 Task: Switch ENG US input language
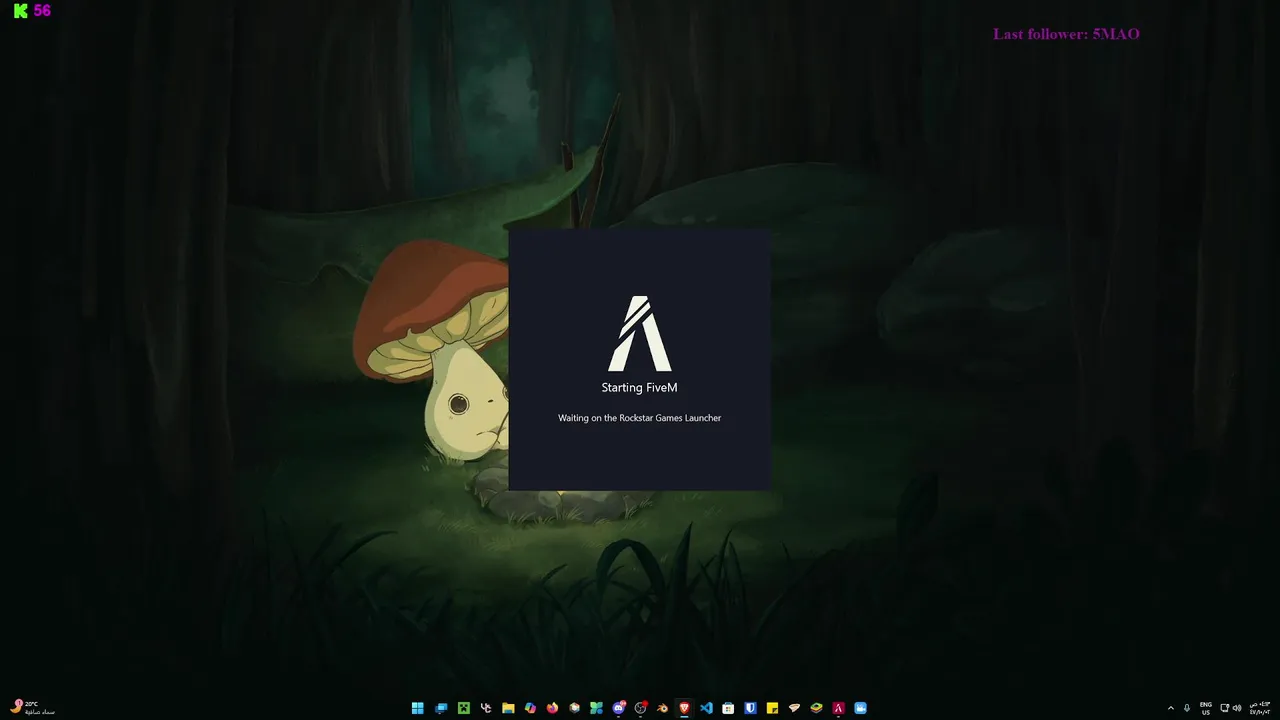(x=1206, y=708)
